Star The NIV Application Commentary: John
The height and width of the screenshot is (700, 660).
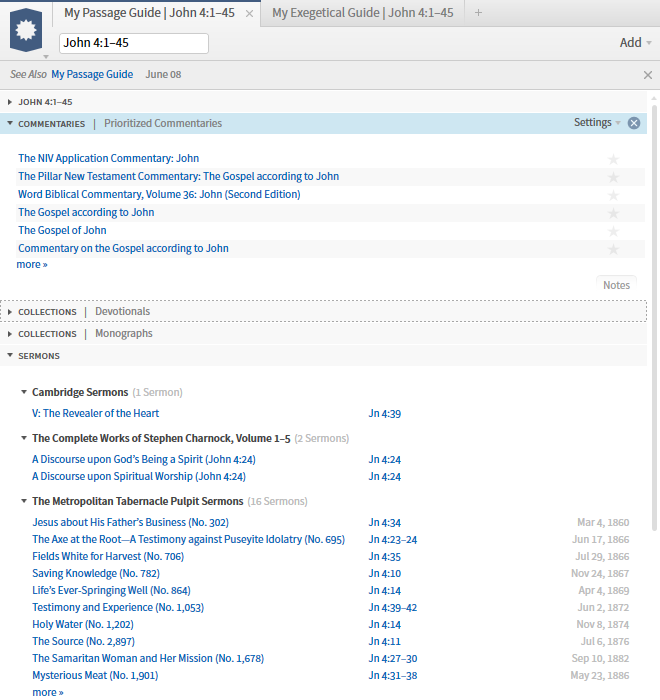(614, 159)
